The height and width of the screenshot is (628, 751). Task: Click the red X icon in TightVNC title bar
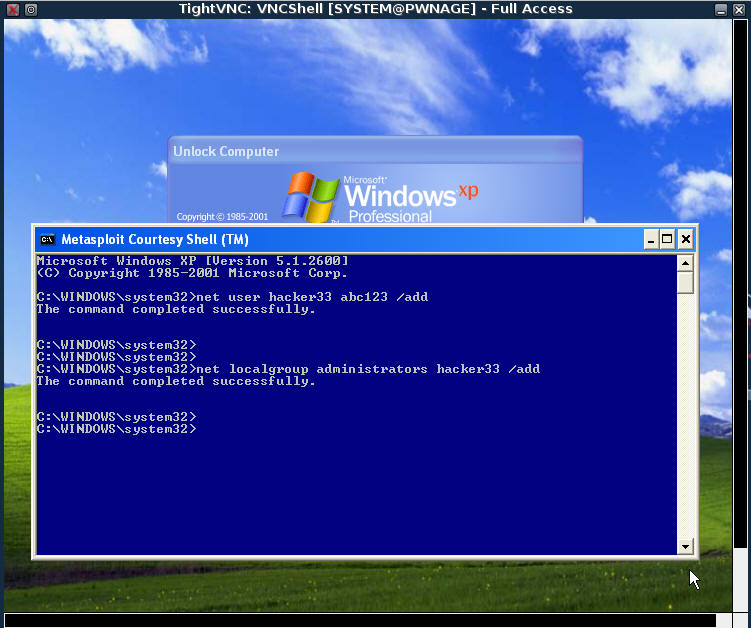(x=13, y=9)
